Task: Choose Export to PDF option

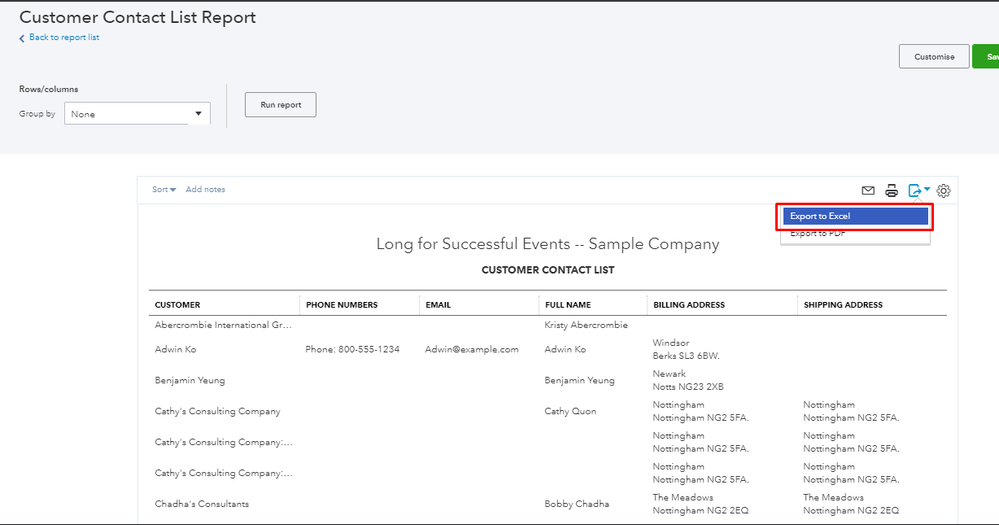Action: [818, 235]
